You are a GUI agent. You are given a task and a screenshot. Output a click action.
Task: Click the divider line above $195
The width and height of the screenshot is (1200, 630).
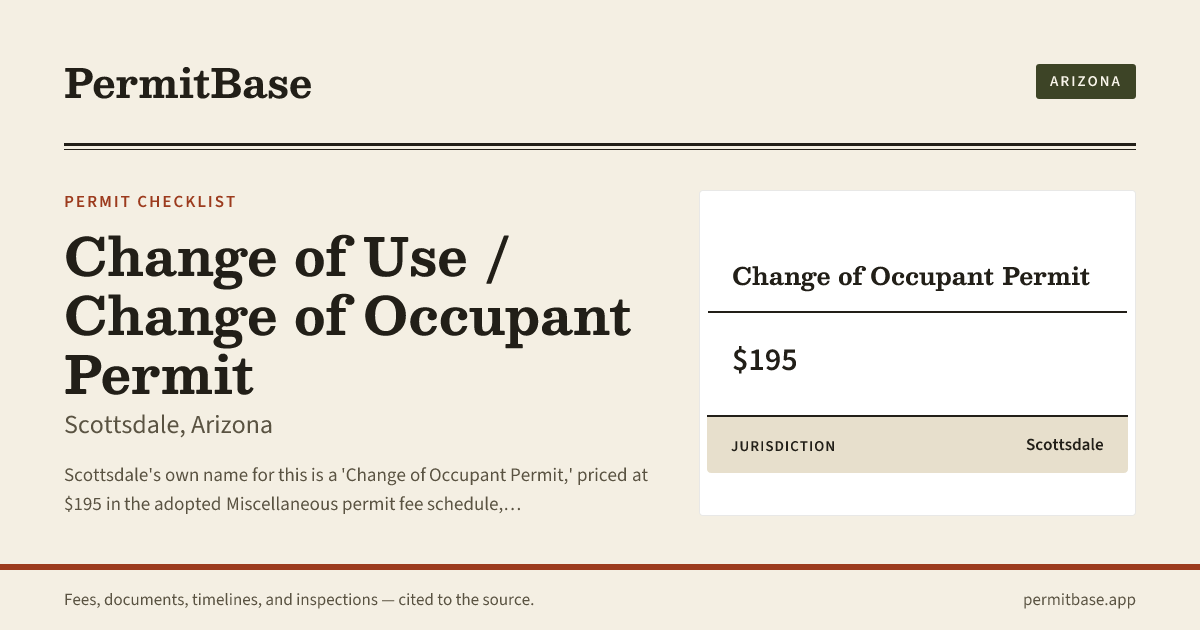[x=917, y=312]
